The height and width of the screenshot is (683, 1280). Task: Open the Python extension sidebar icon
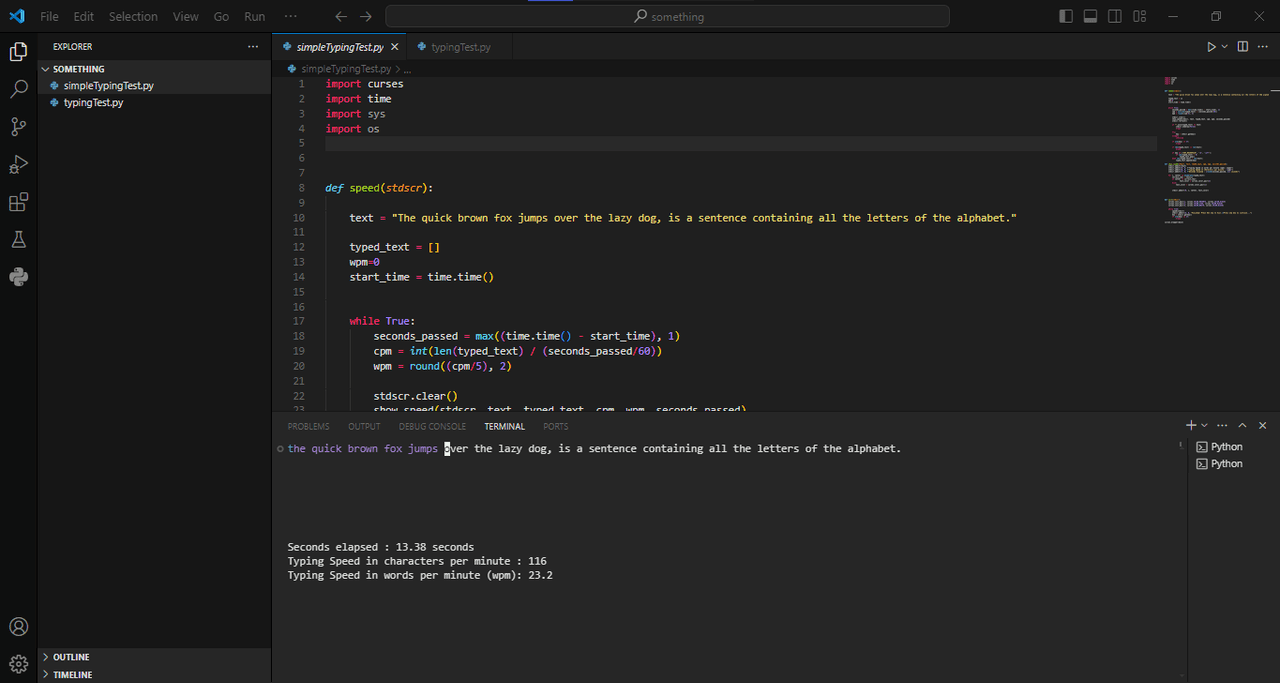coord(18,277)
